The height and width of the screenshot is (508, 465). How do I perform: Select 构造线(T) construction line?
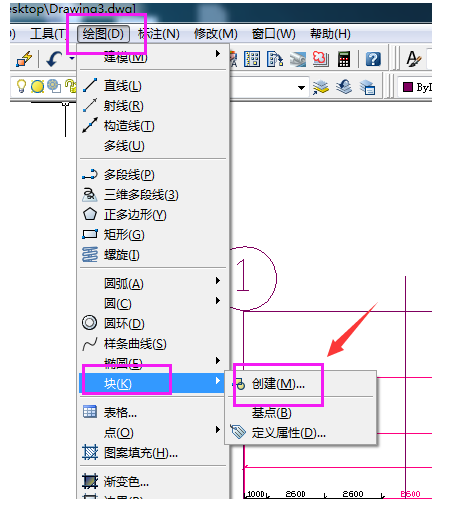(x=153, y=126)
